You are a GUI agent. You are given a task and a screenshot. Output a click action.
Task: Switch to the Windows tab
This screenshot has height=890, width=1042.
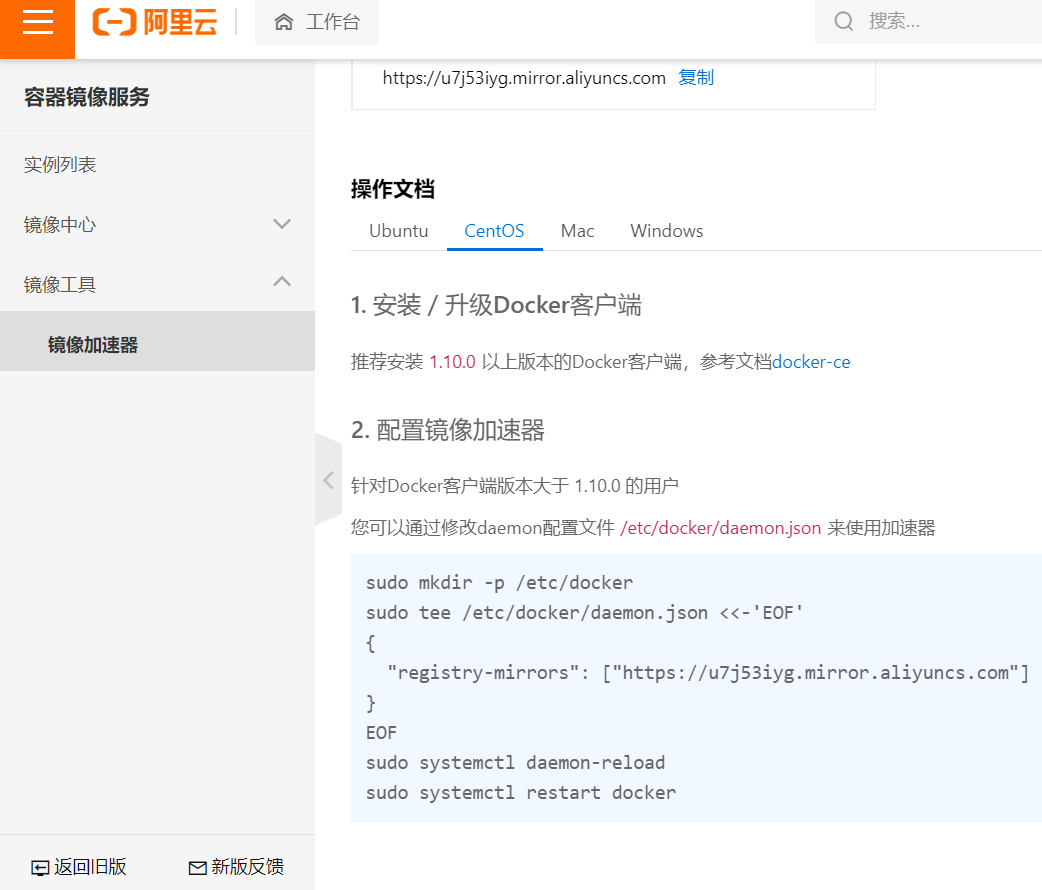[667, 231]
